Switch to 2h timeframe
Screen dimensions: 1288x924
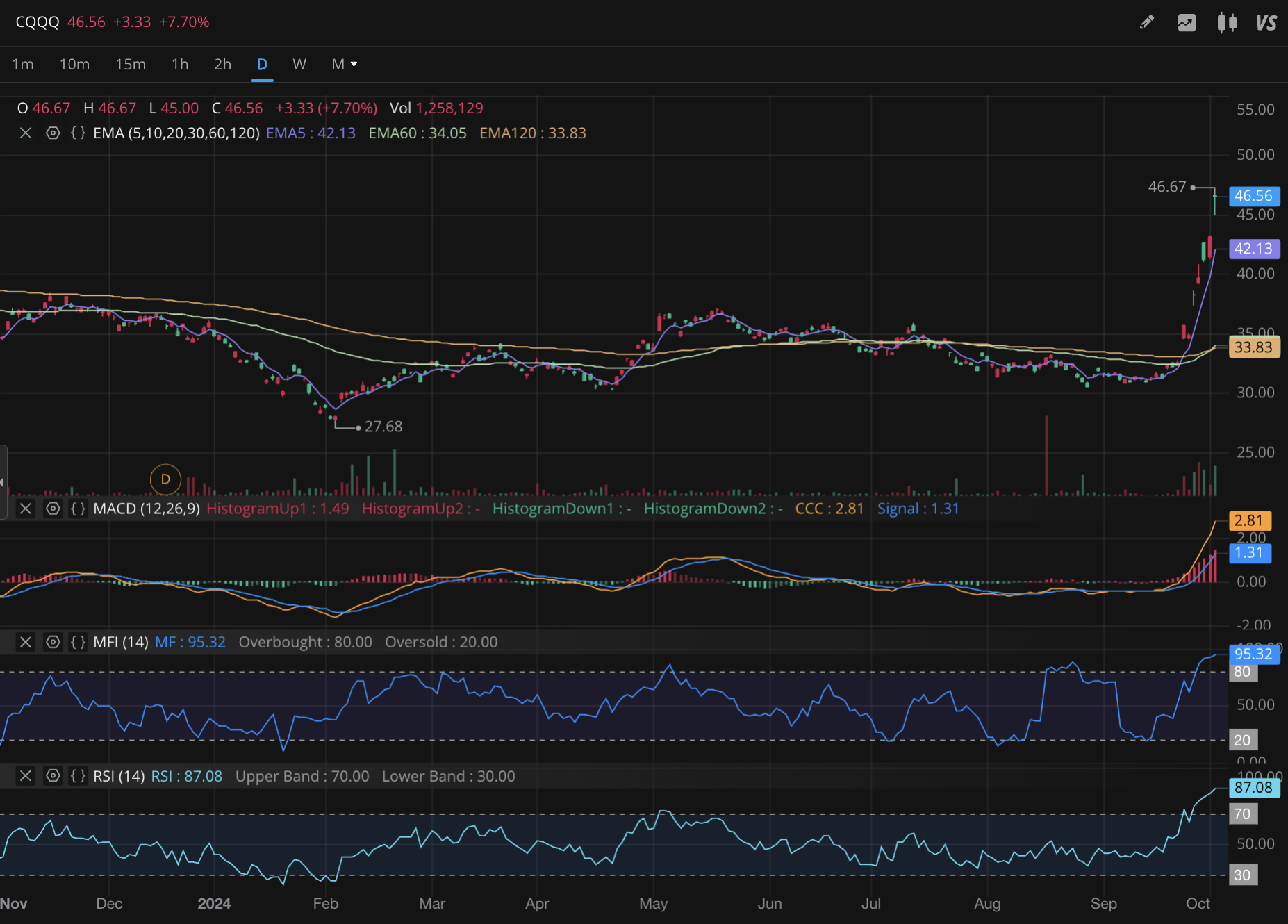point(222,64)
